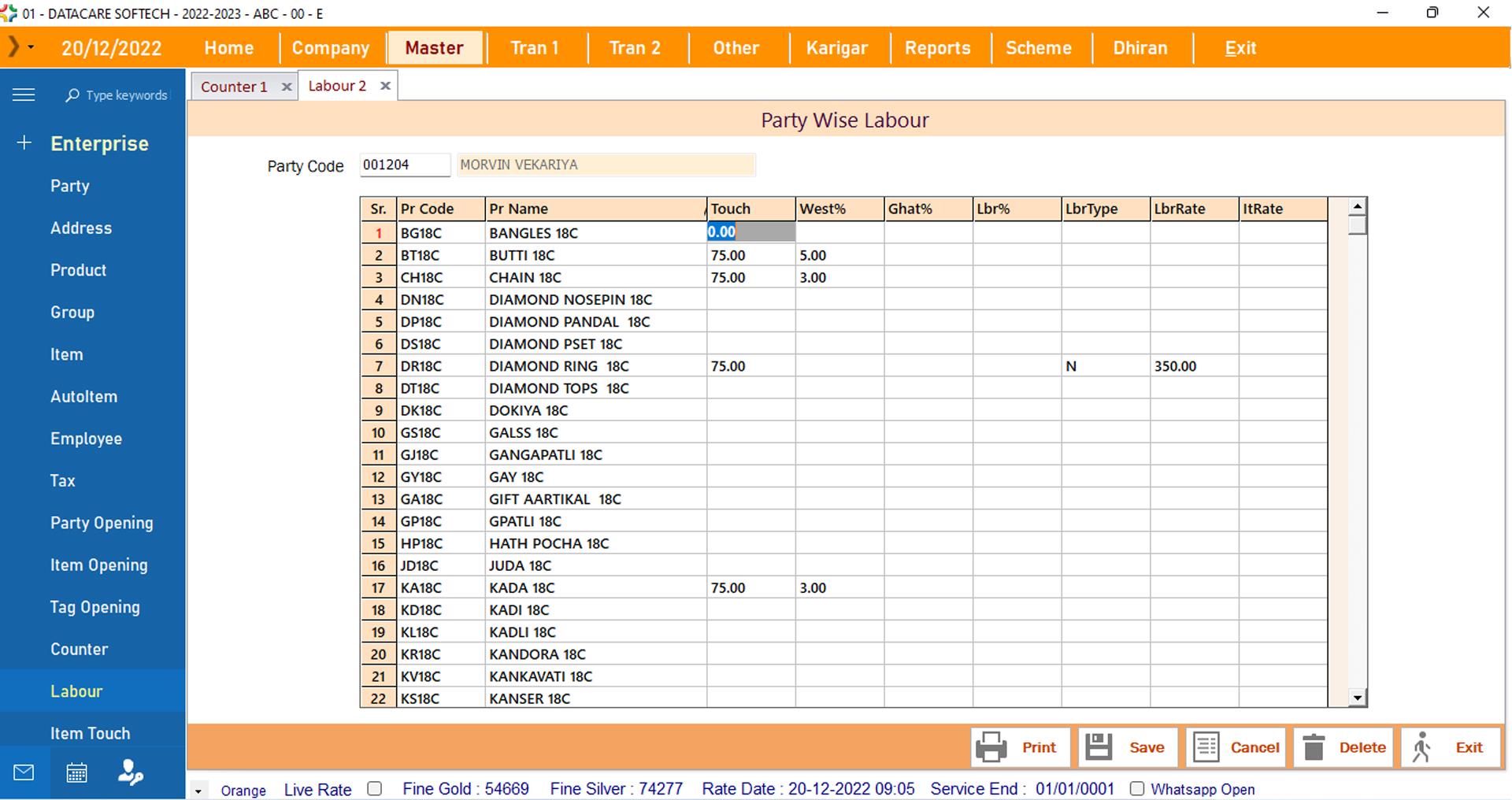Screen dimensions: 1512x800
Task: Open the calendar icon in the sidebar footer
Action: 76,772
